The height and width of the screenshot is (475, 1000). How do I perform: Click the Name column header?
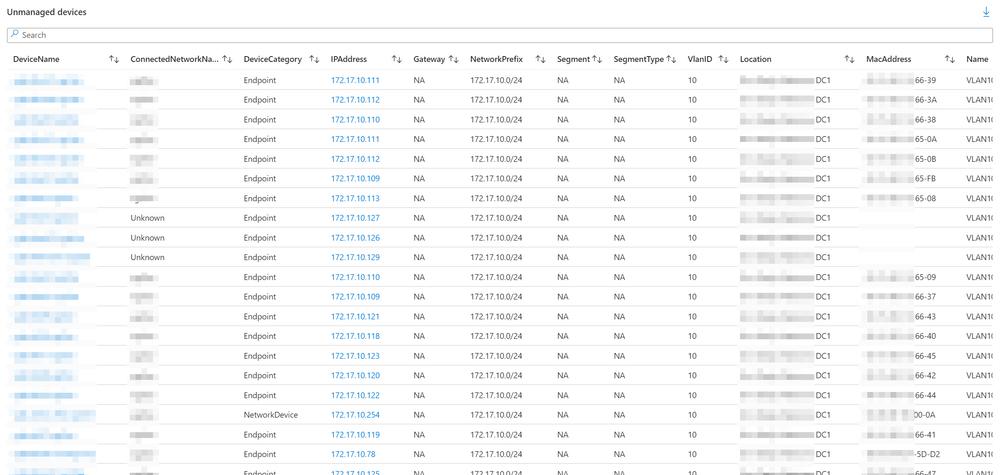click(x=977, y=59)
